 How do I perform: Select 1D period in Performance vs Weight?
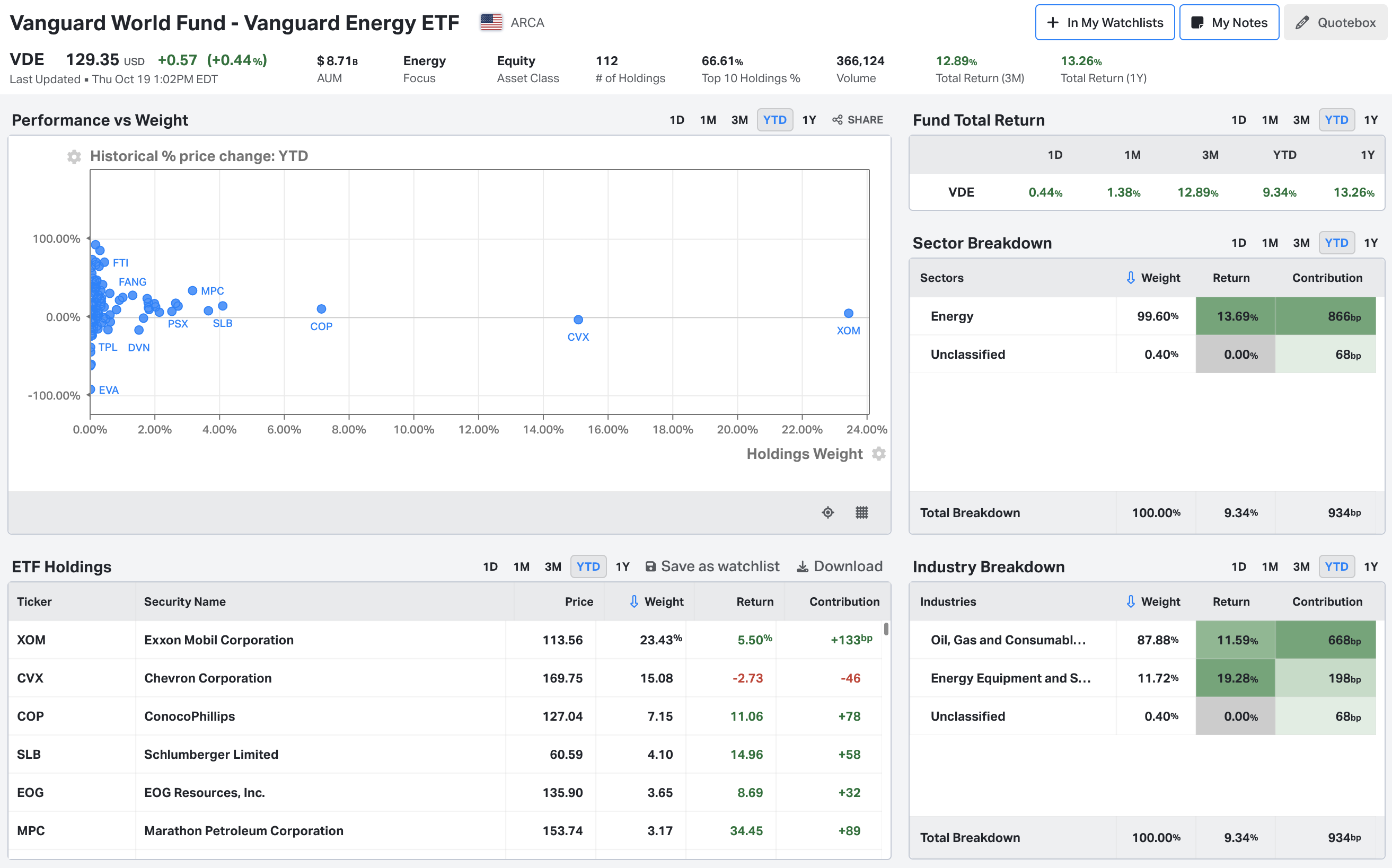(x=677, y=120)
